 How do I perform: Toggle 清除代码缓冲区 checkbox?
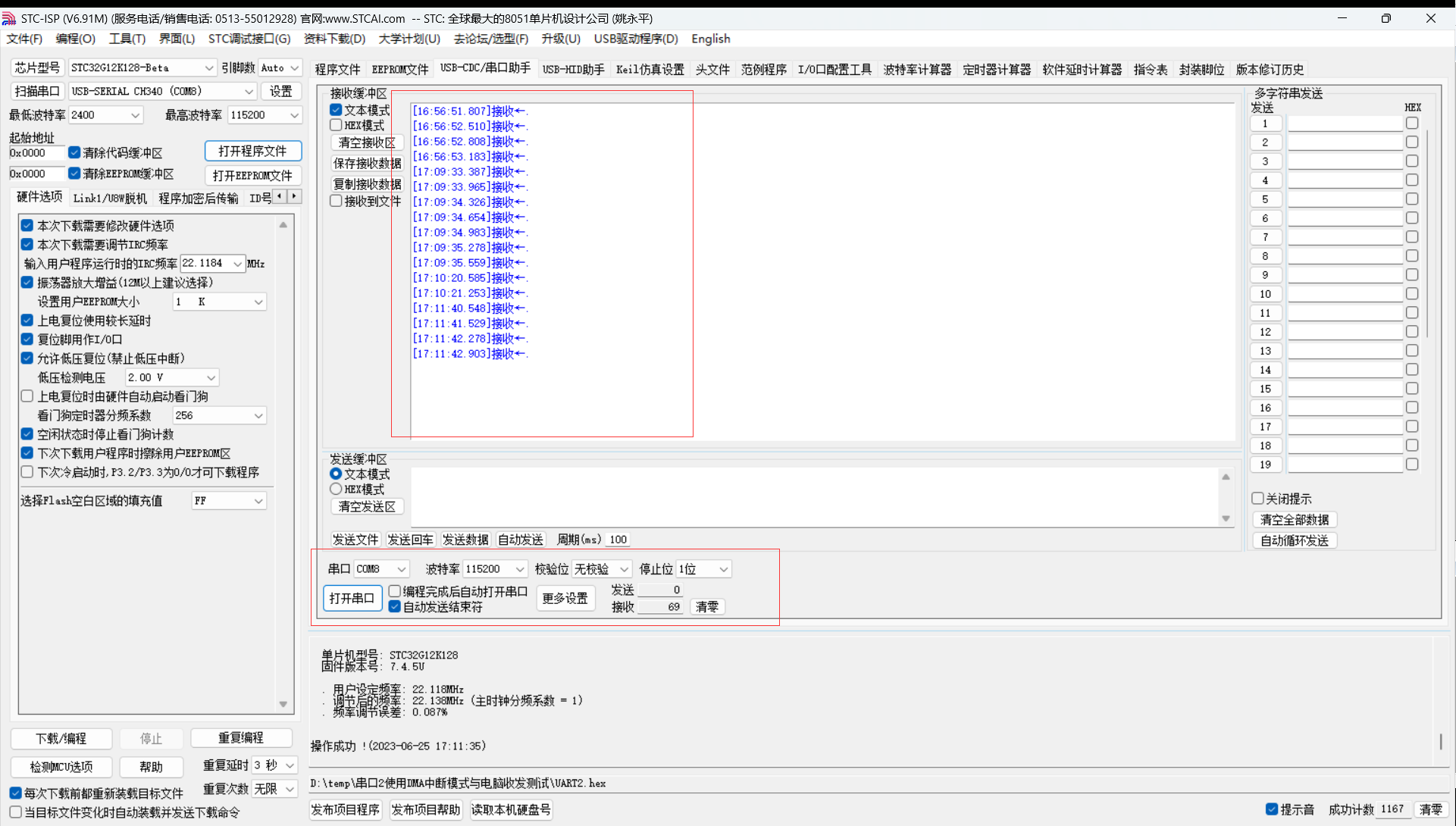74,152
